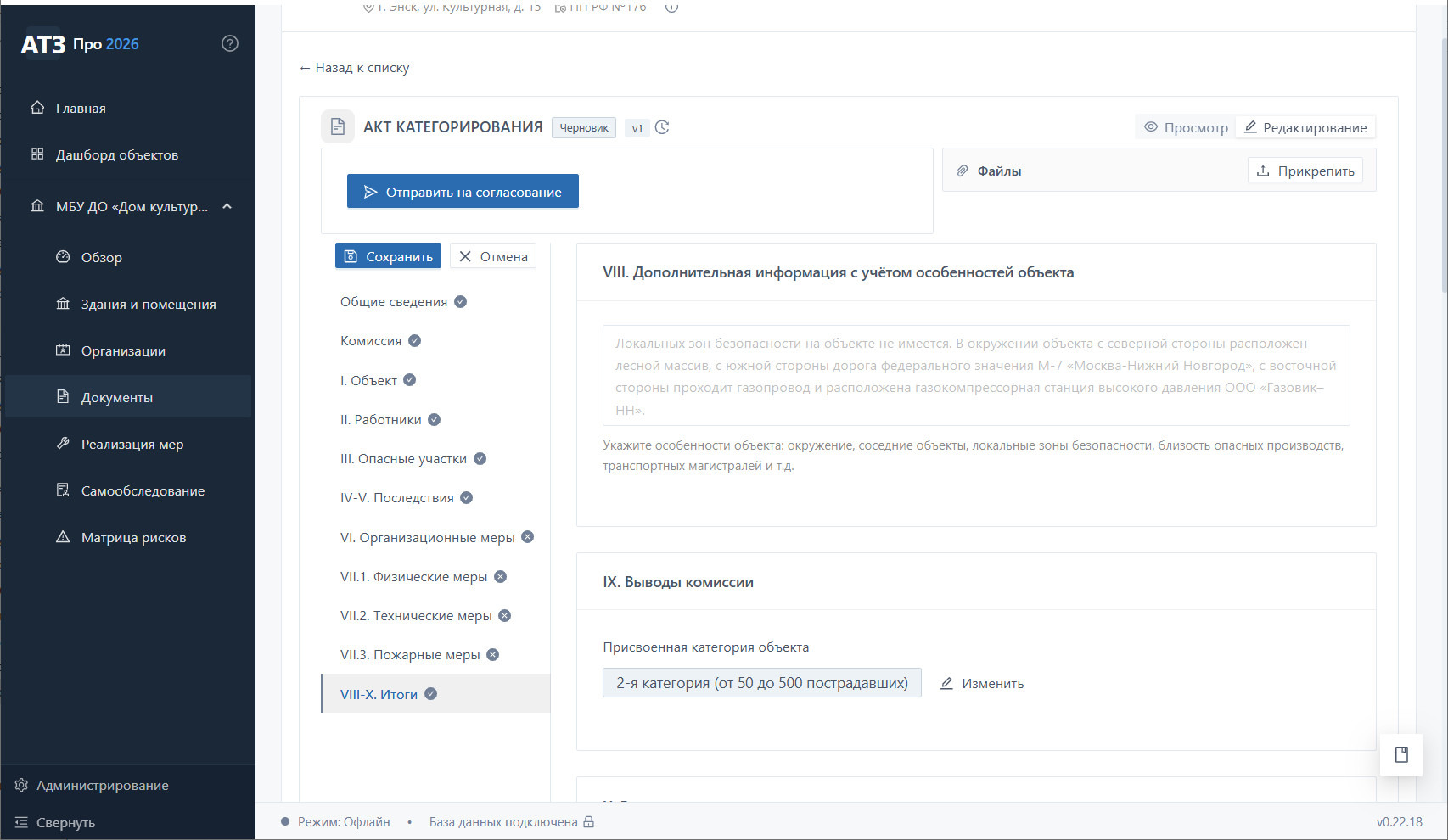Open the help question mark icon
Image resolution: width=1448 pixels, height=840 pixels.
coord(230,43)
